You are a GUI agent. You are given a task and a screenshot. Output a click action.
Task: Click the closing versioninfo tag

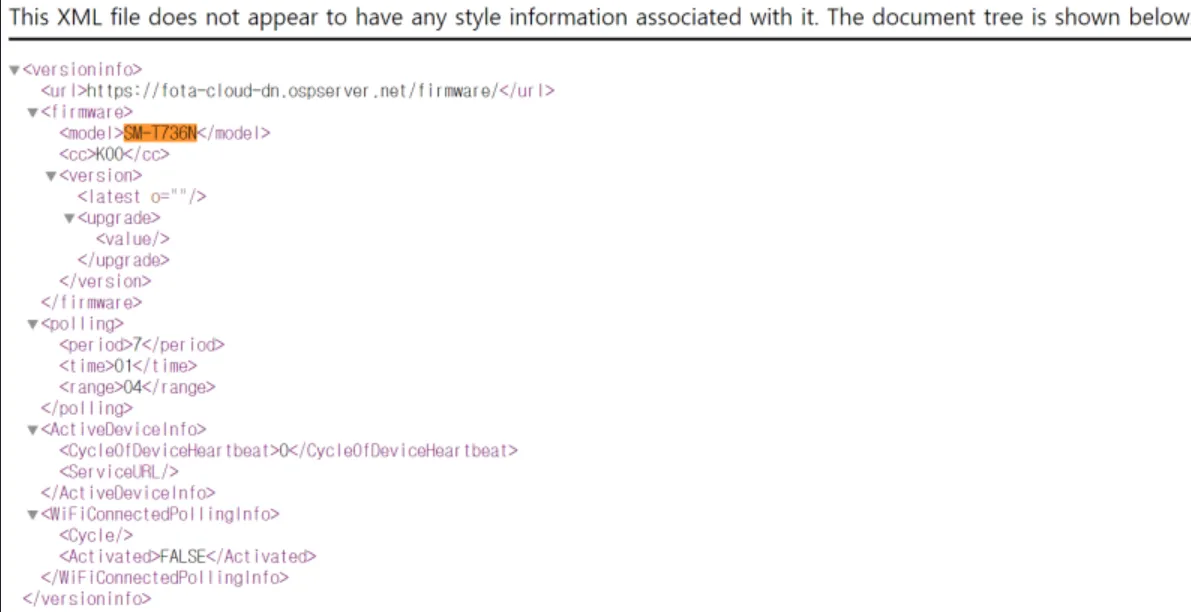[x=87, y=599]
